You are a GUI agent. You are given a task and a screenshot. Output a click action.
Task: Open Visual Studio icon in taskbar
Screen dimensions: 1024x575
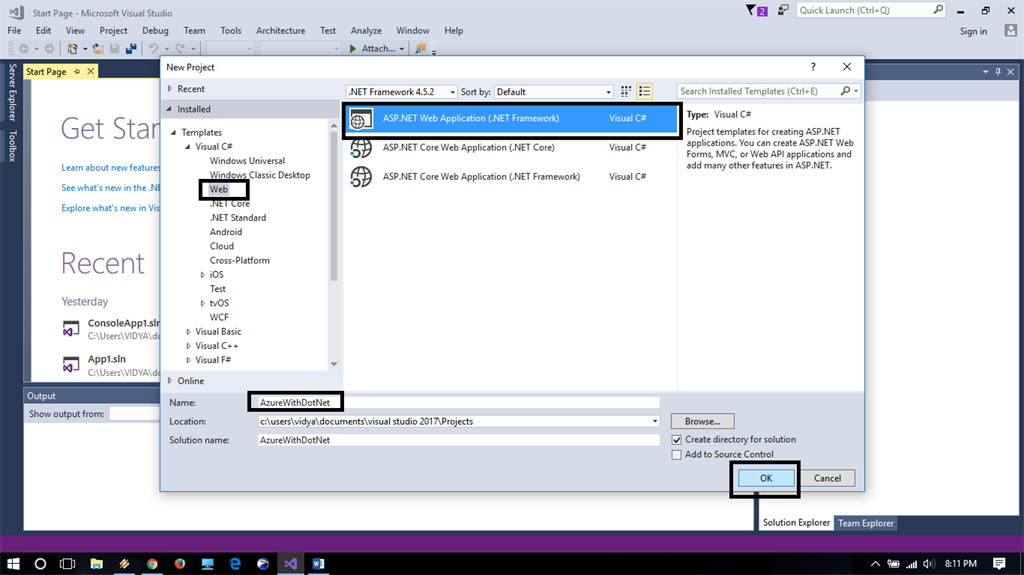click(x=291, y=563)
